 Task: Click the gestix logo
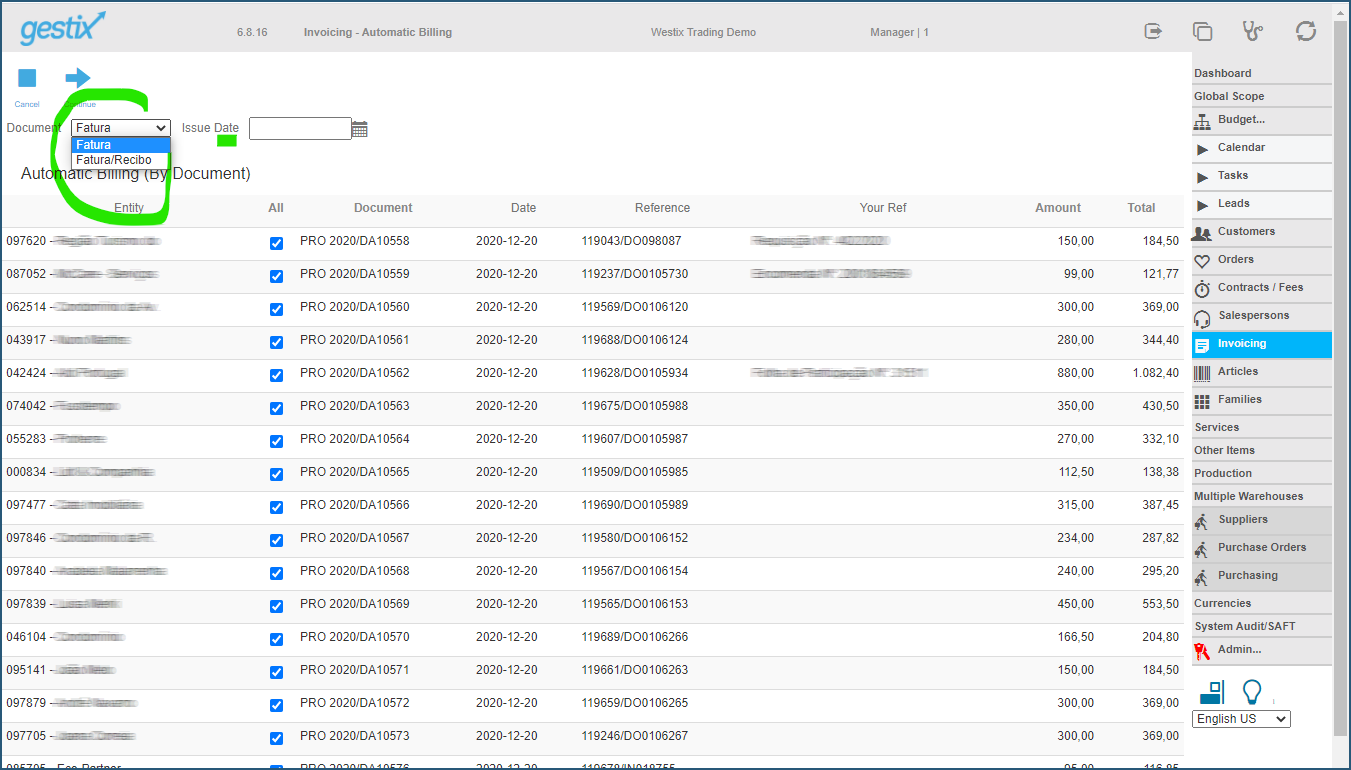63,28
